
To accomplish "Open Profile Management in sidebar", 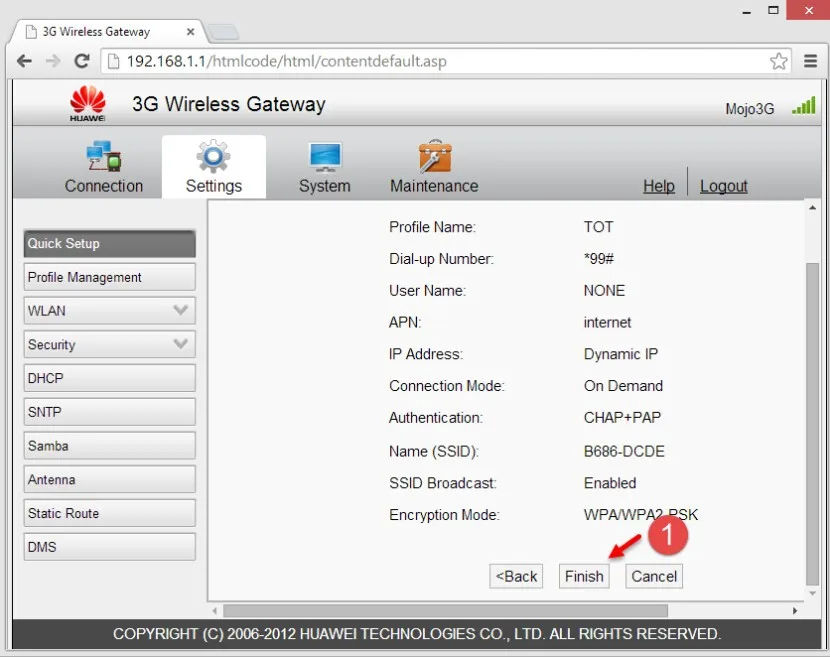I will click(110, 277).
